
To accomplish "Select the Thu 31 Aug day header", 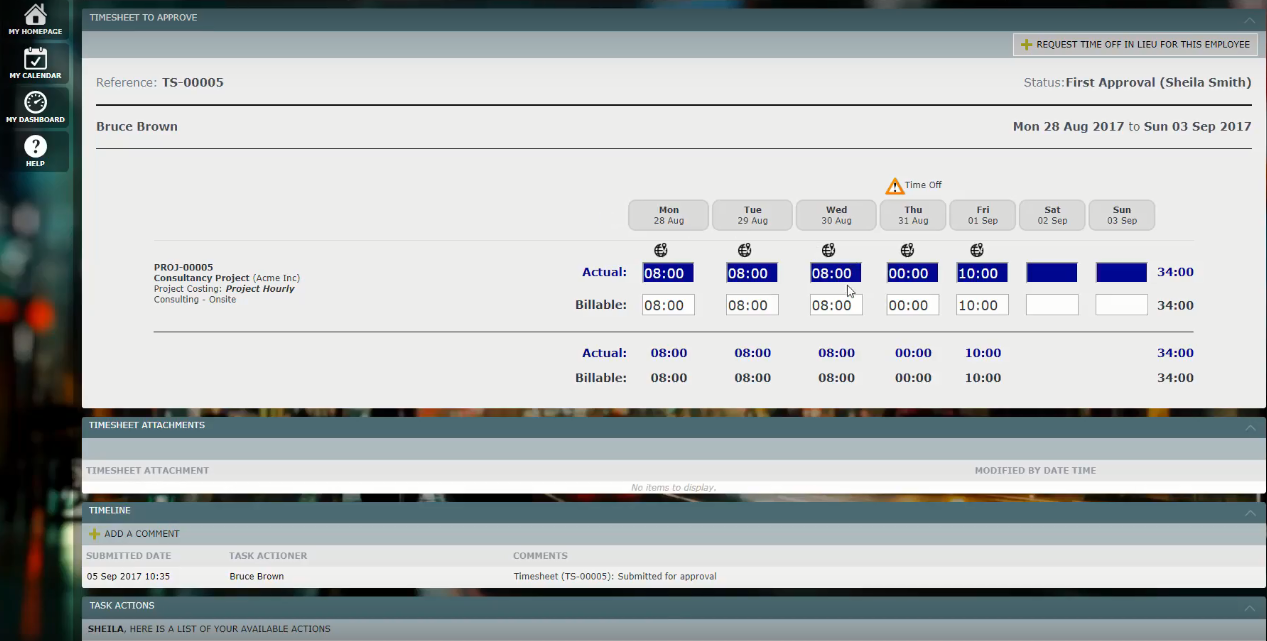I will pyautogui.click(x=913, y=215).
